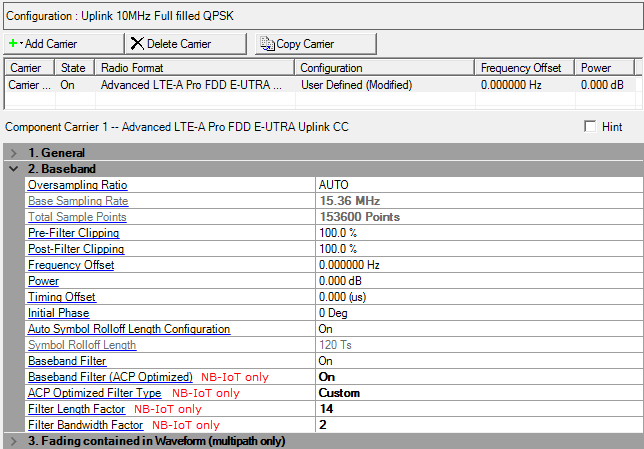Change the Baseband Filter On value

[479, 361]
